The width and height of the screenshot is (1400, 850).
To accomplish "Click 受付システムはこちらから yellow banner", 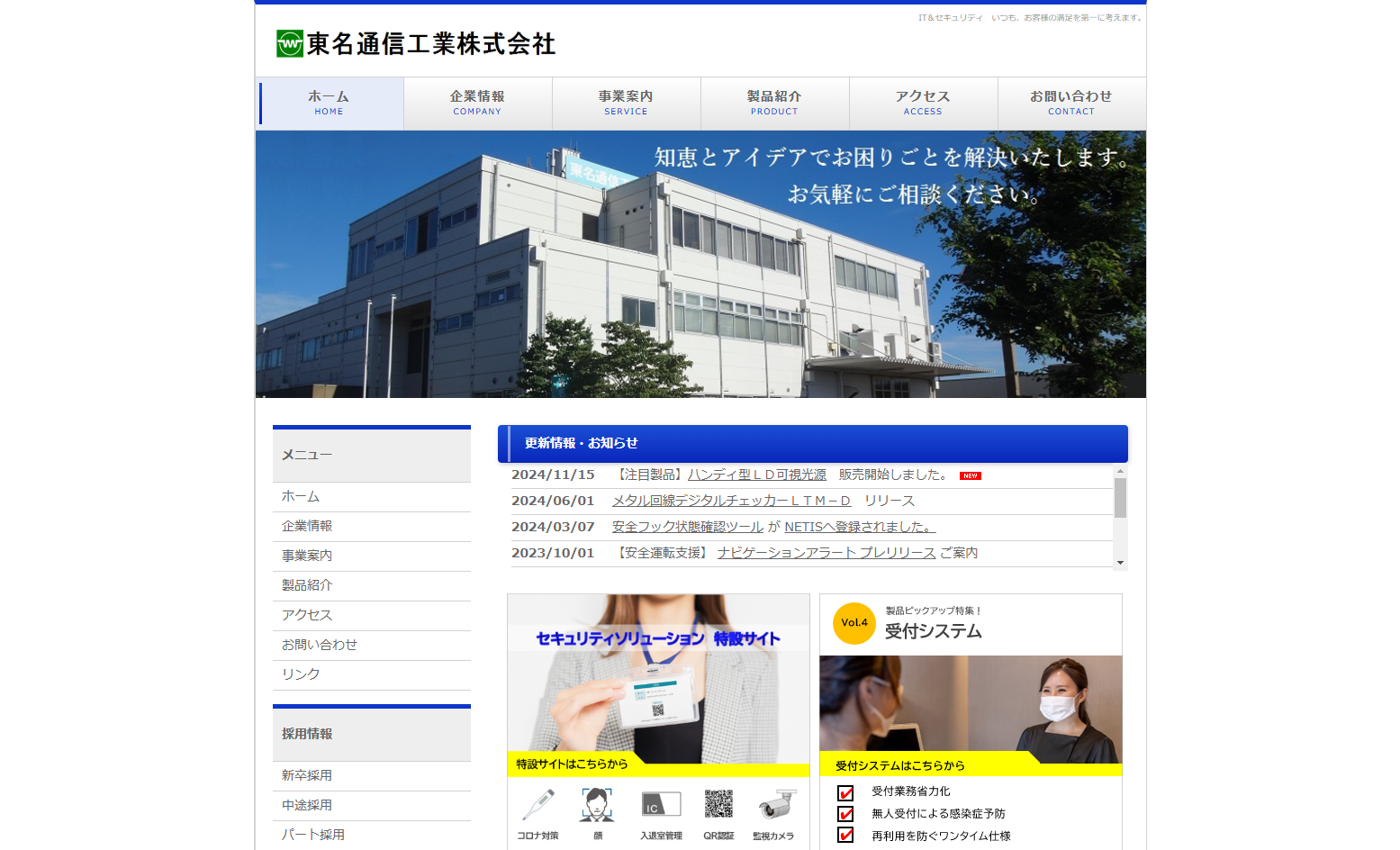I will [971, 765].
